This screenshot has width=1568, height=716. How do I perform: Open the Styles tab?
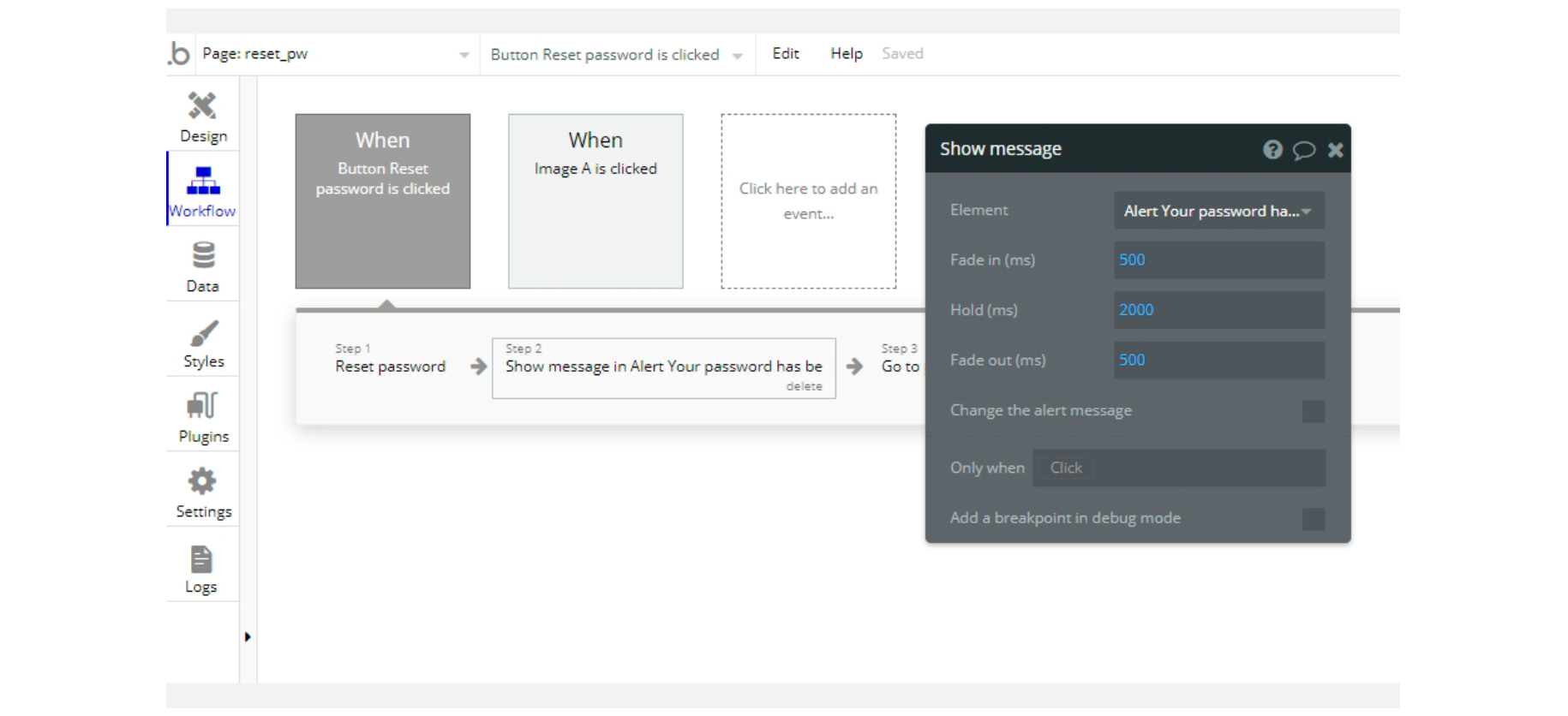[203, 343]
